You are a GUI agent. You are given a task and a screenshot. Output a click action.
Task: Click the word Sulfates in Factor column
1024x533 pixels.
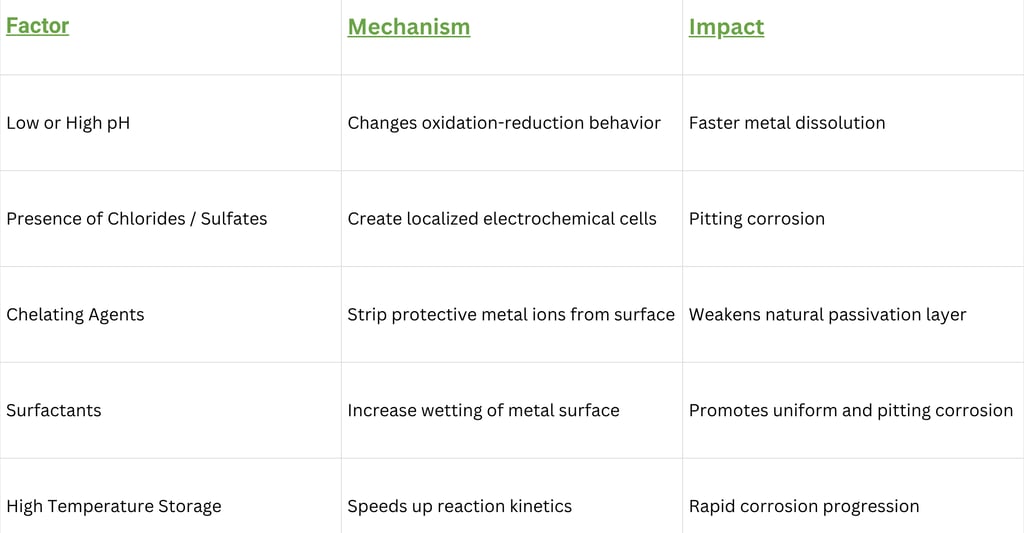tap(234, 219)
